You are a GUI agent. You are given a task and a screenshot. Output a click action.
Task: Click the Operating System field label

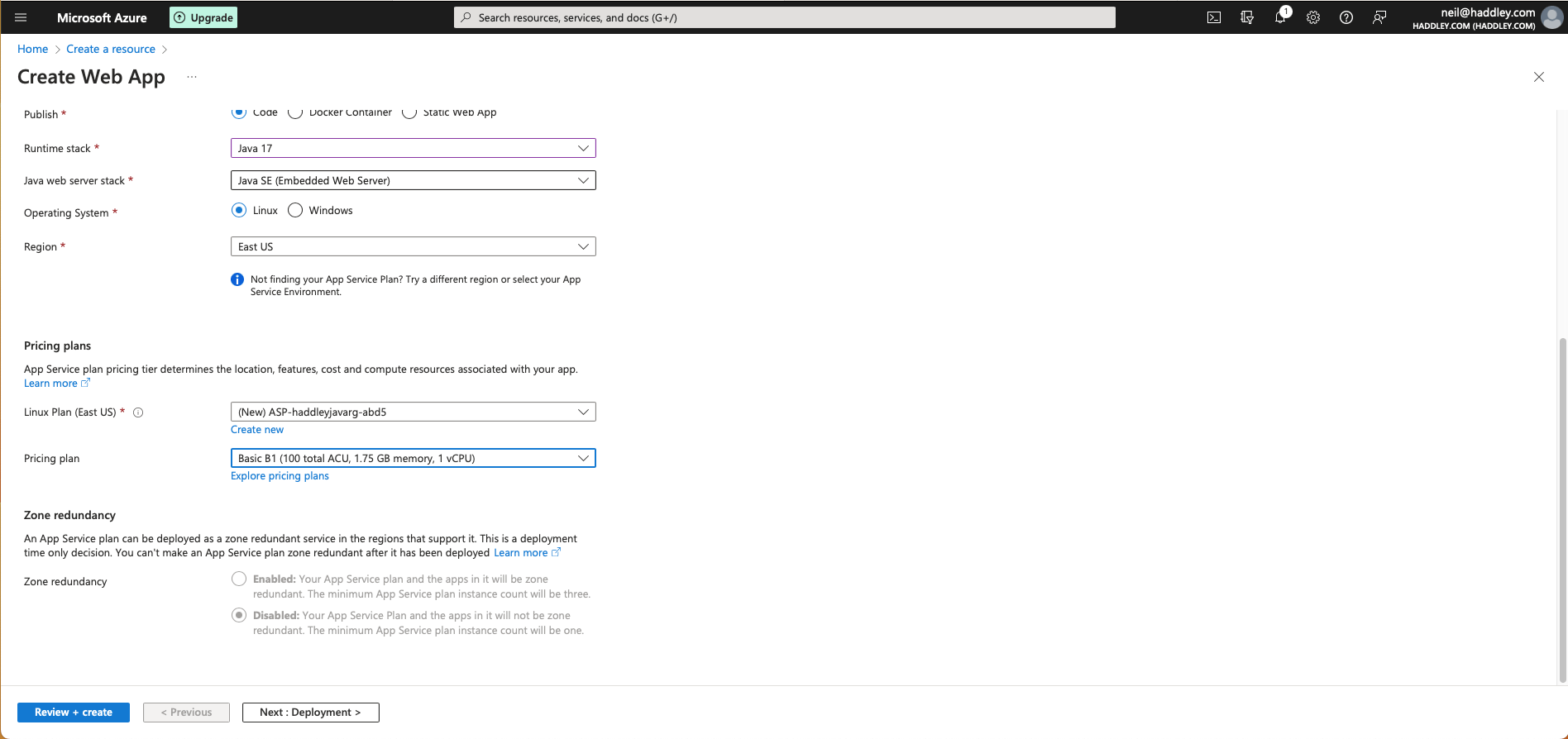coord(66,213)
